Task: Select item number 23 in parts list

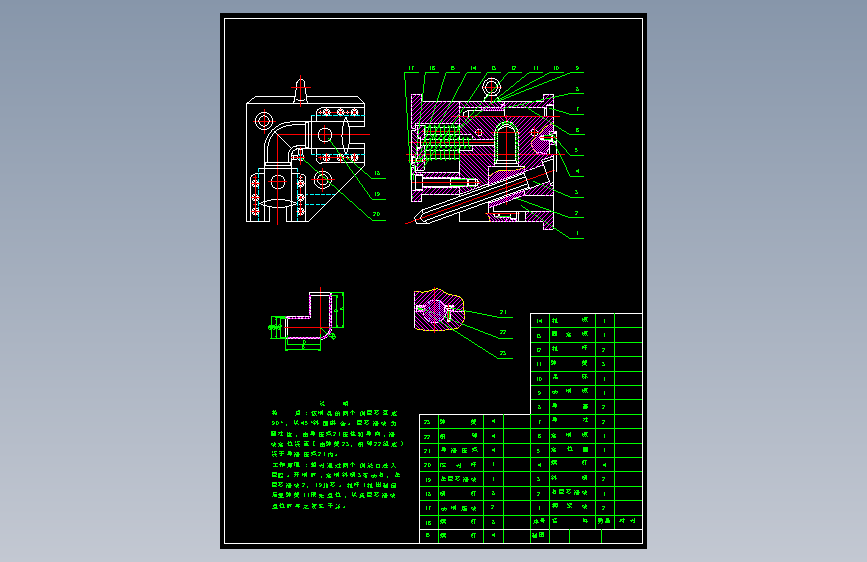Action: (x=427, y=422)
